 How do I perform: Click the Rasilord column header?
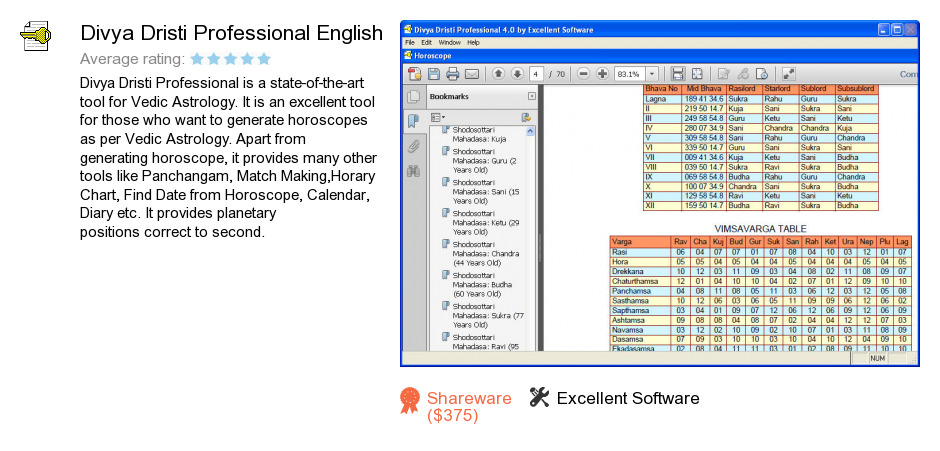pos(744,89)
